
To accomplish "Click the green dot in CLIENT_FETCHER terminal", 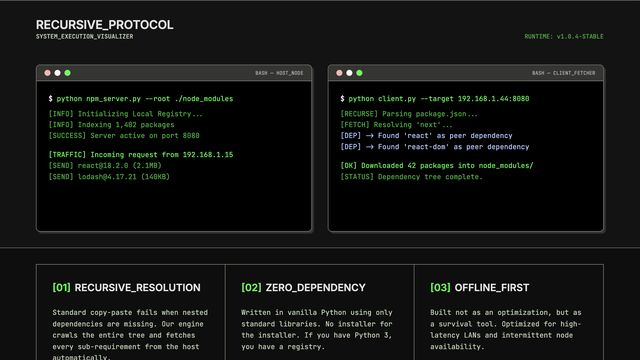I will coord(359,73).
